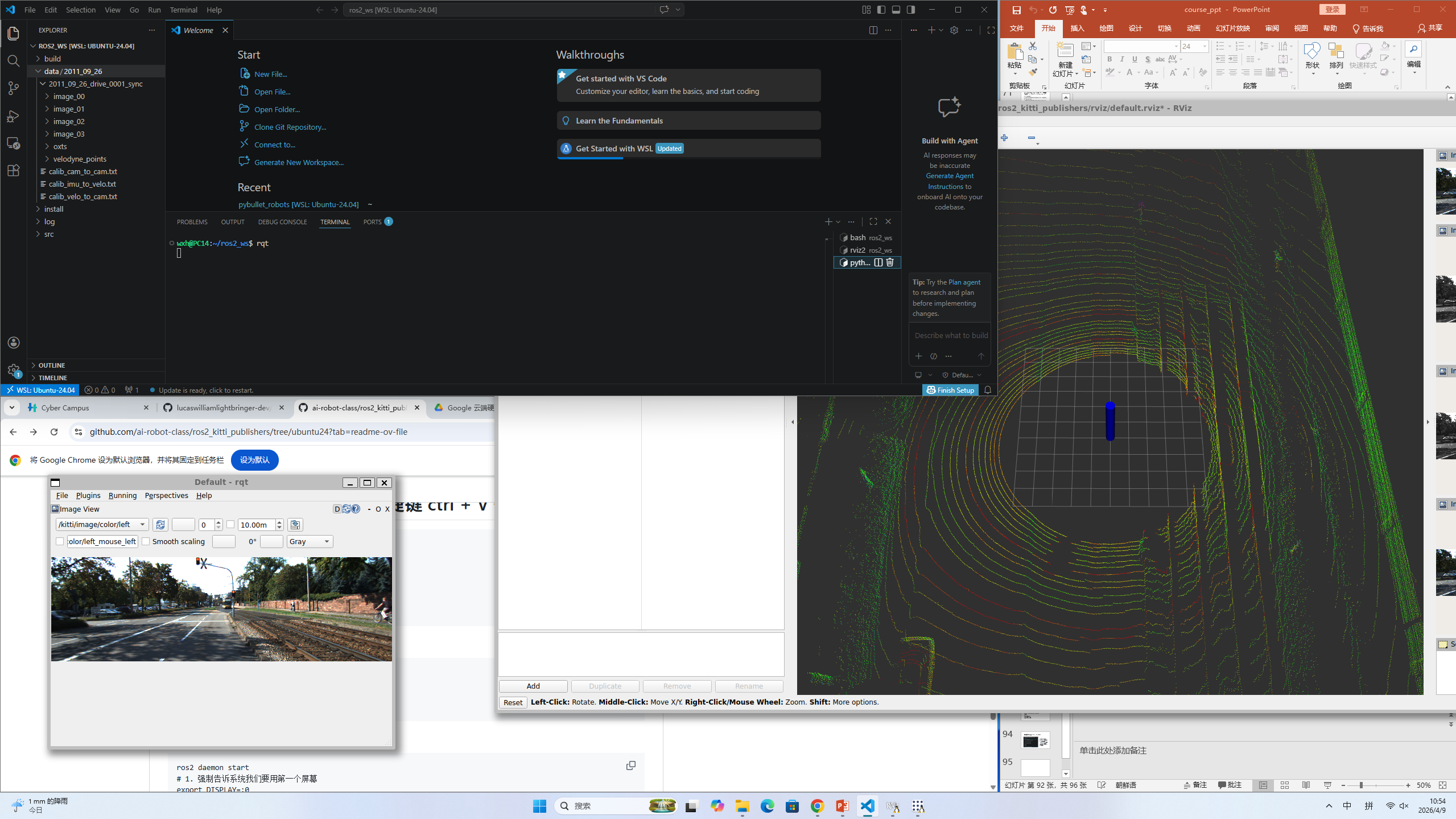
Task: Open the Accounts icon in VS Code
Action: click(x=14, y=343)
